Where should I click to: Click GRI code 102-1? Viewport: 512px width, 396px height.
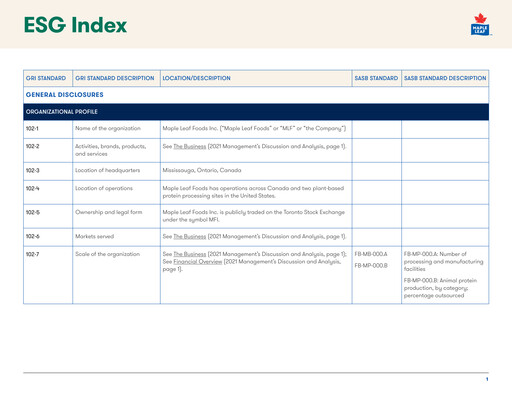(32, 128)
